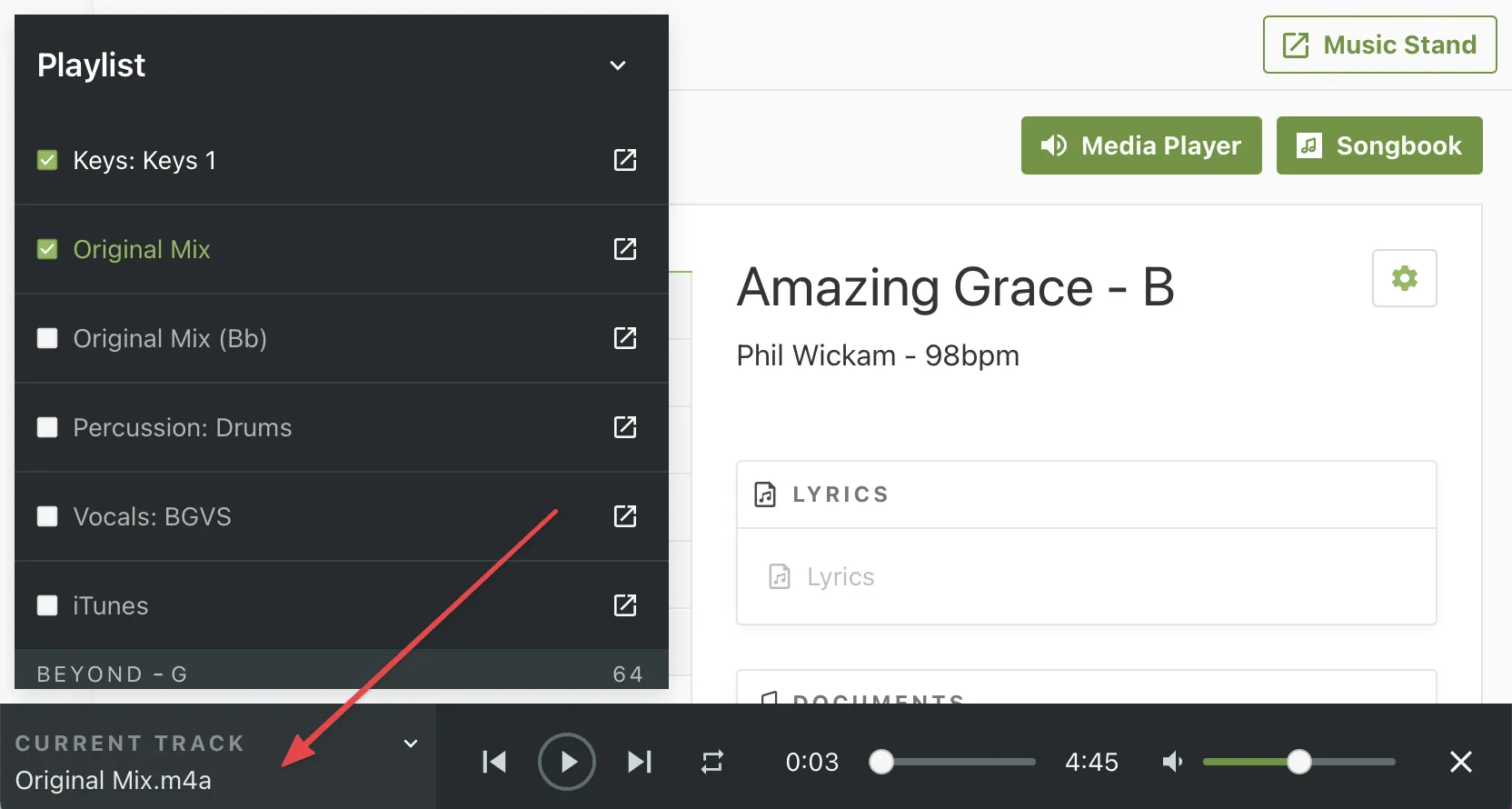Skip to the next track
The height and width of the screenshot is (809, 1512).
click(640, 762)
